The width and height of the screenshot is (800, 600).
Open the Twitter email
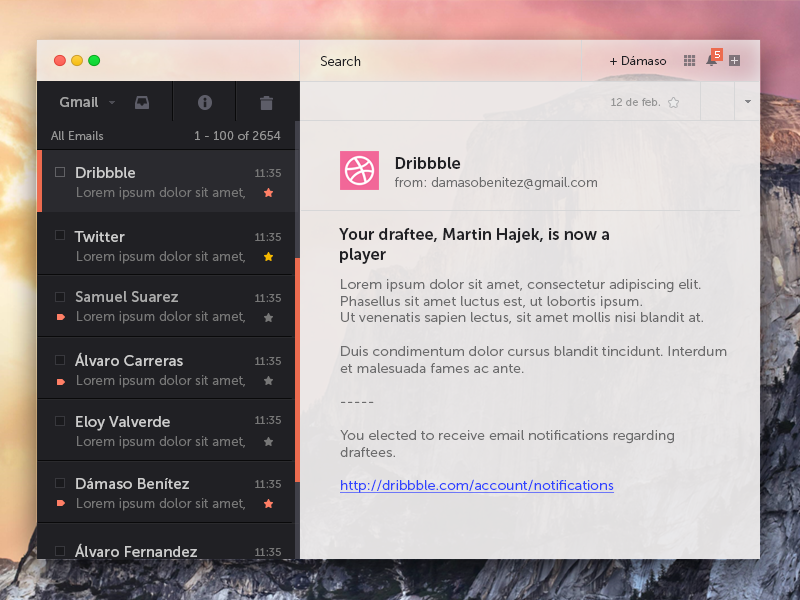166,244
